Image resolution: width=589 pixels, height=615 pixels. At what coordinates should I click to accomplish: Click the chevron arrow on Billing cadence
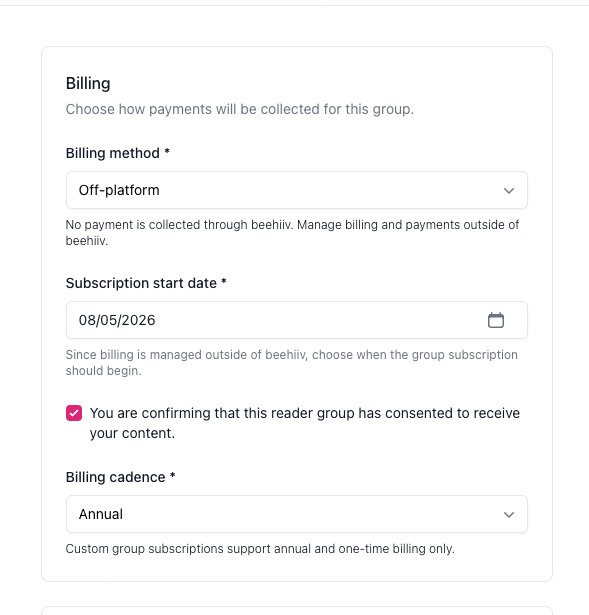pyautogui.click(x=509, y=515)
